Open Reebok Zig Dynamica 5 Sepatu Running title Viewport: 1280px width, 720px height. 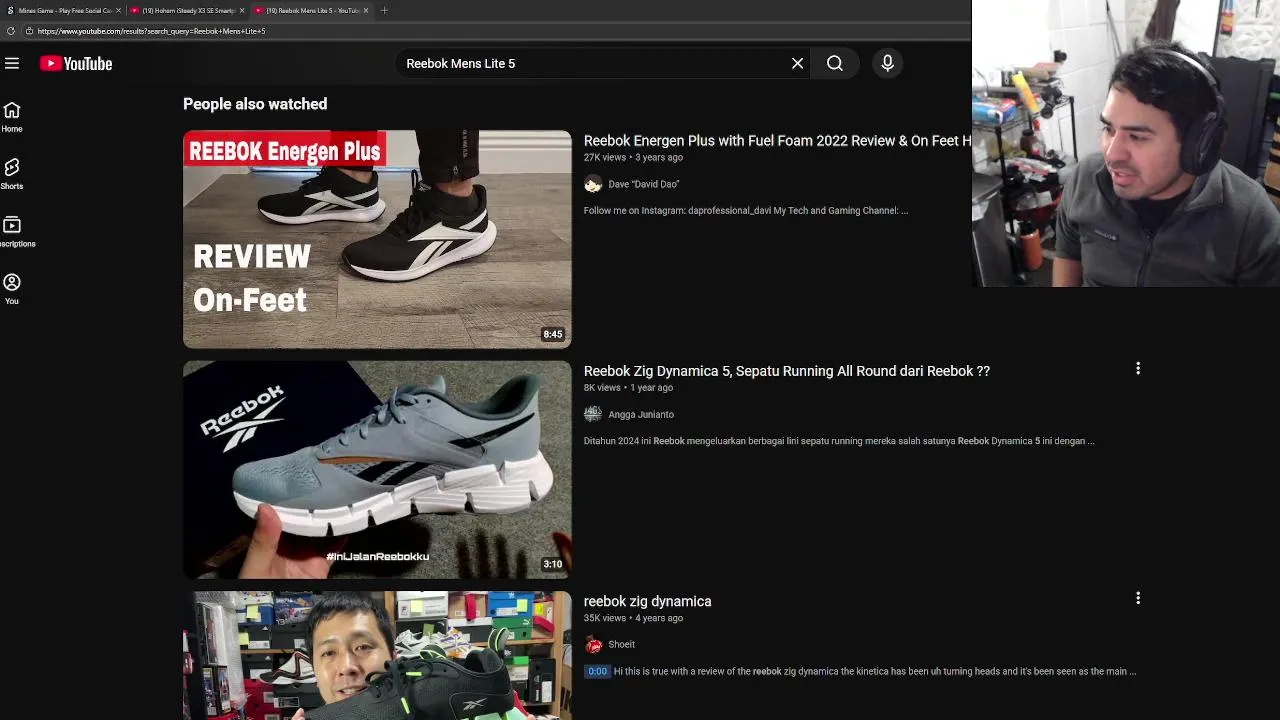coord(787,371)
